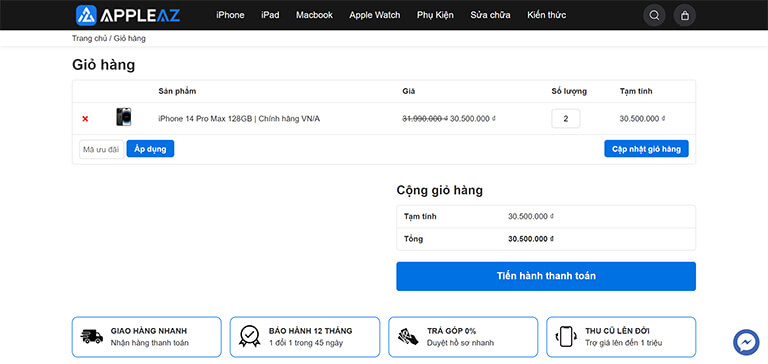
Task: Open the Macbook menu
Action: click(314, 15)
